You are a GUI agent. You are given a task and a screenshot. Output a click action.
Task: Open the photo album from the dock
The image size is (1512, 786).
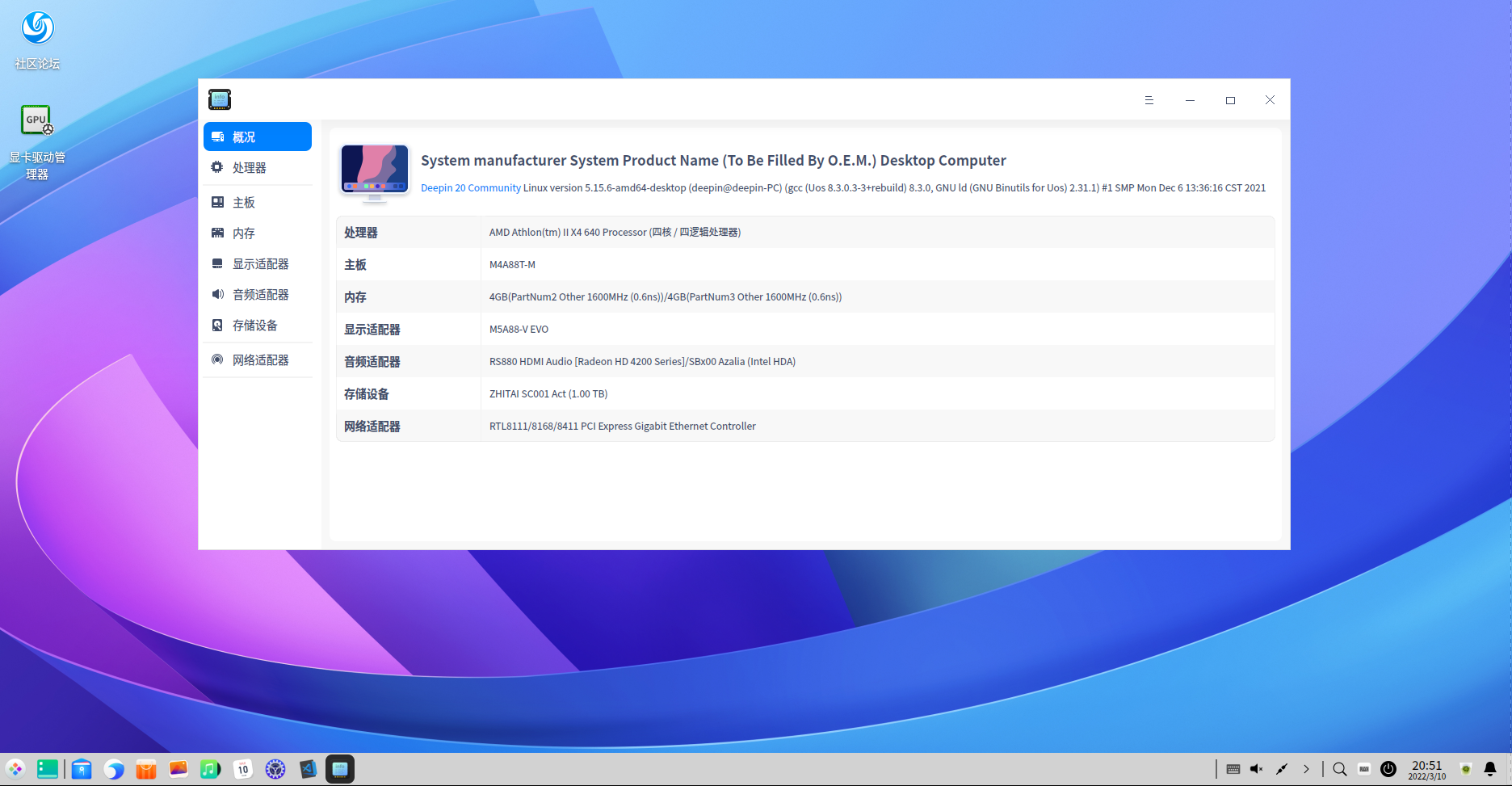(178, 769)
